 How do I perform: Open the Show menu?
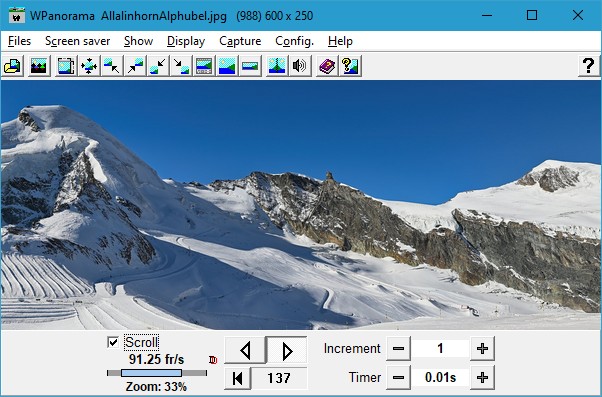[138, 41]
